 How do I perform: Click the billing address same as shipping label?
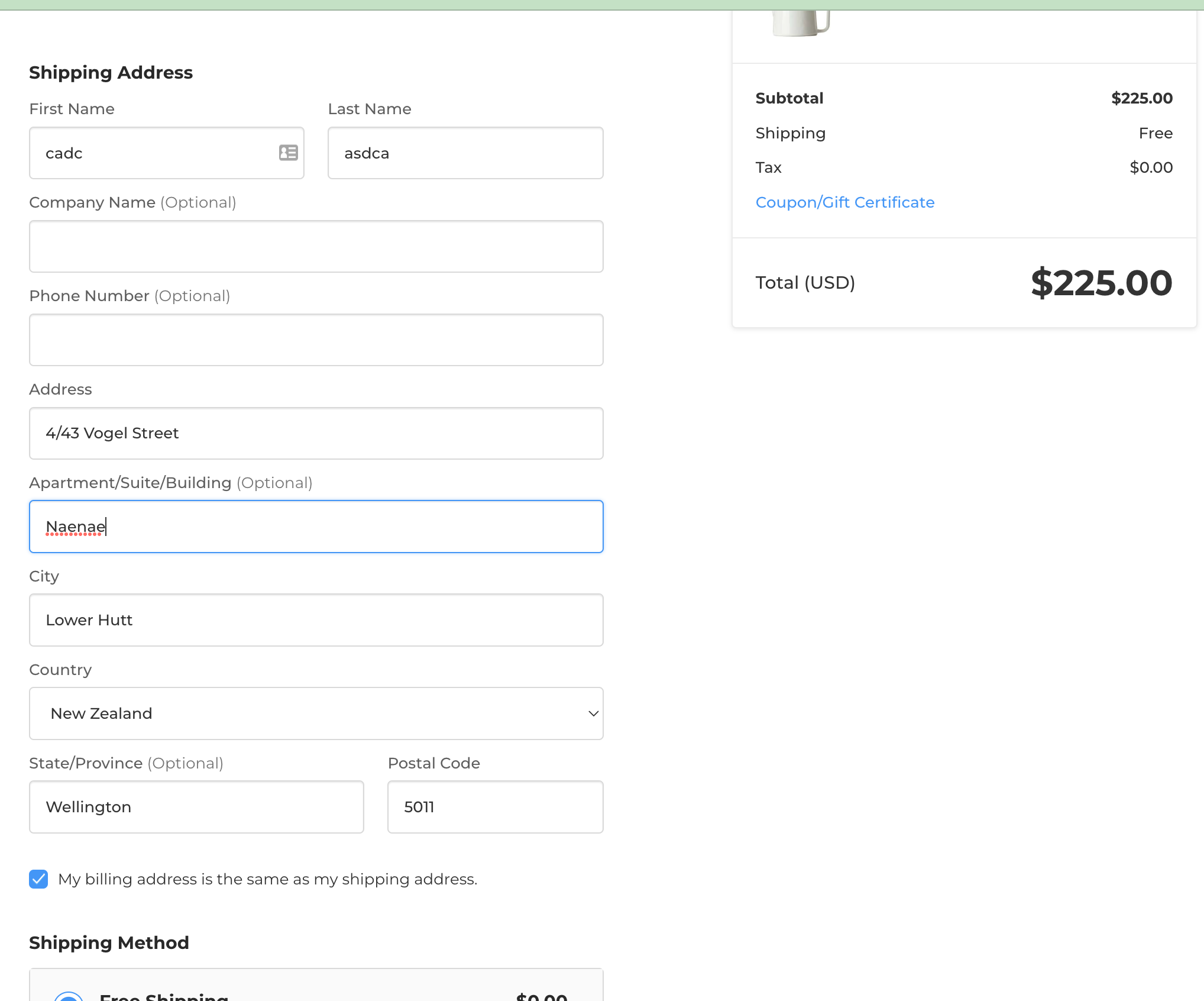point(267,879)
